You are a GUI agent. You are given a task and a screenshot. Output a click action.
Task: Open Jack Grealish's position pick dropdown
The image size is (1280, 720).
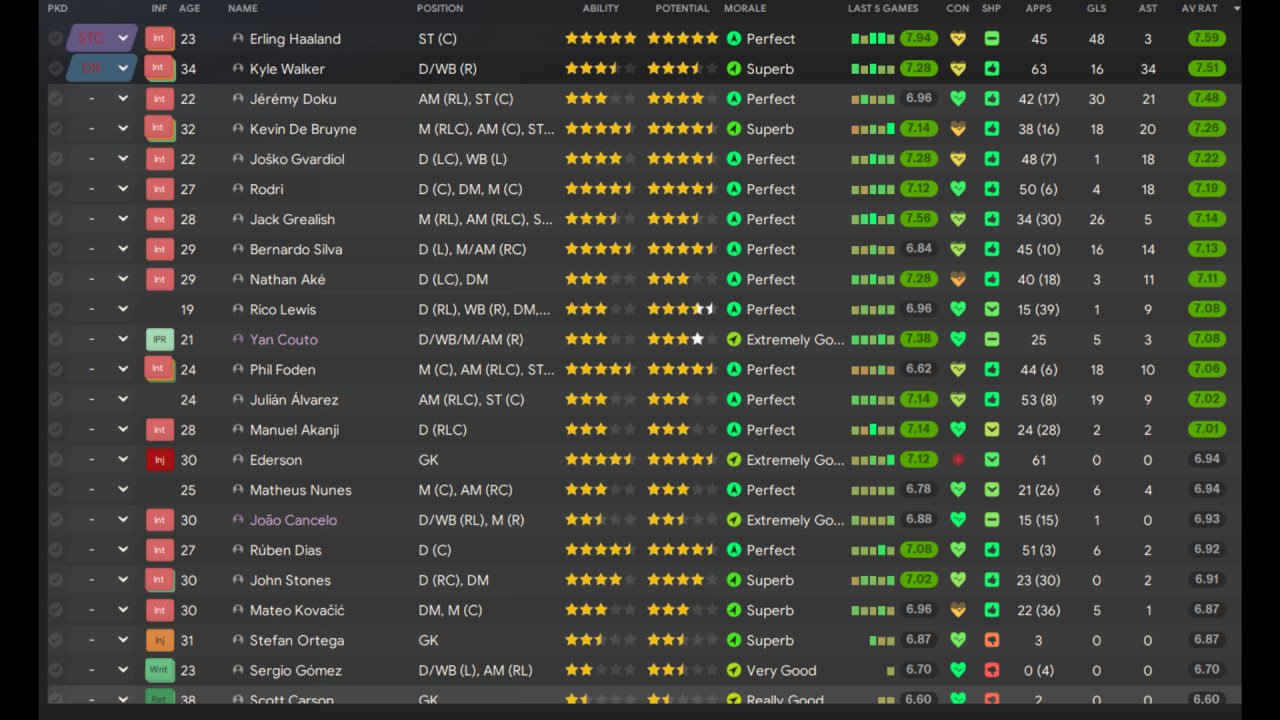pyautogui.click(x=123, y=219)
